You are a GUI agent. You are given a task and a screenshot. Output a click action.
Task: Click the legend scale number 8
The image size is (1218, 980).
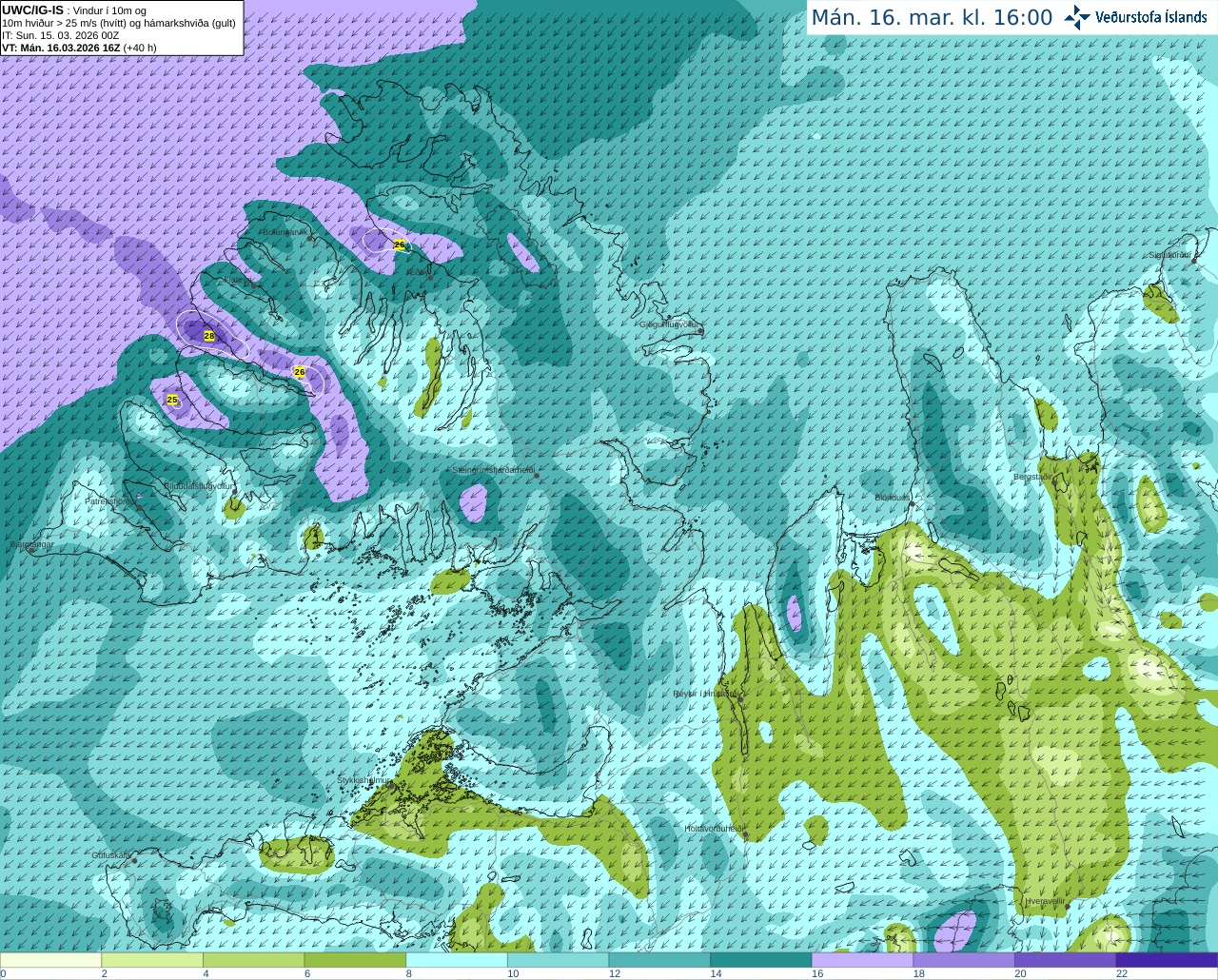[407, 973]
